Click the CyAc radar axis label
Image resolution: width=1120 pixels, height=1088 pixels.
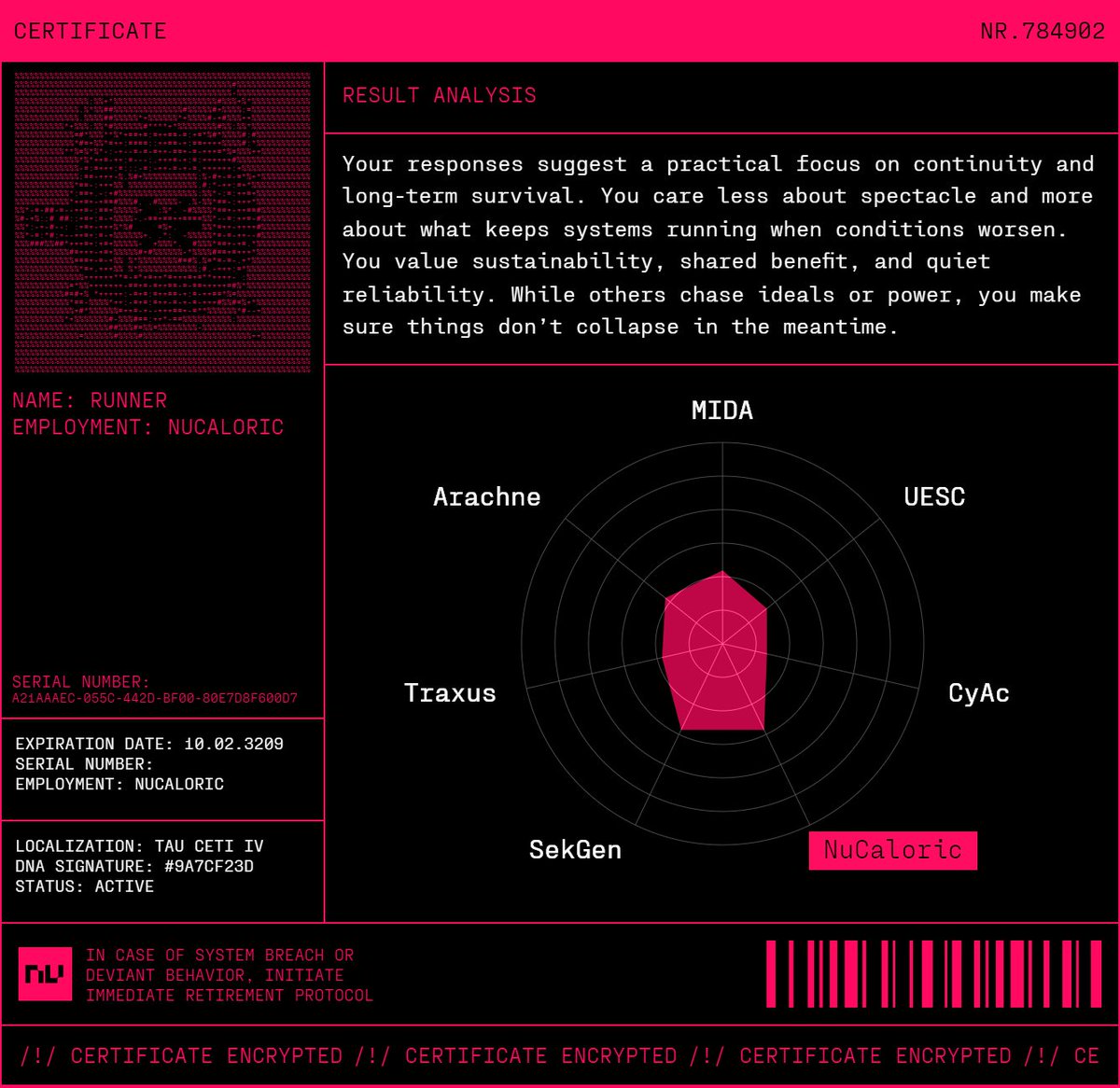pyautogui.click(x=979, y=693)
